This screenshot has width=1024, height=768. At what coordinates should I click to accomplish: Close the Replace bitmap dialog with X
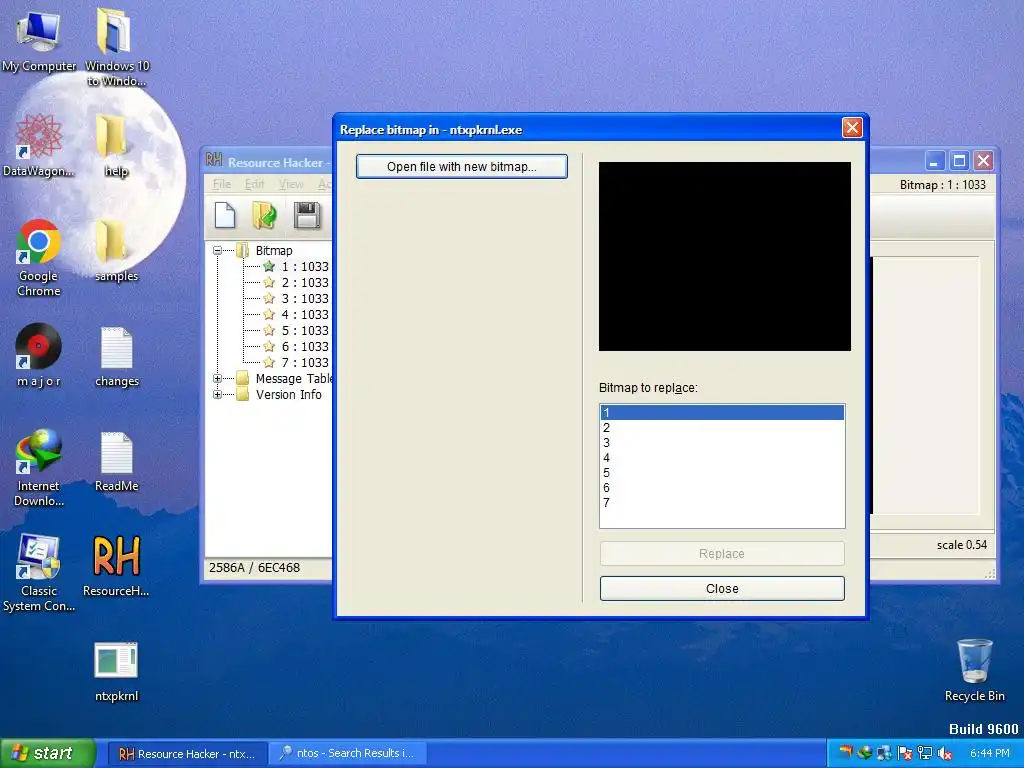tap(852, 128)
